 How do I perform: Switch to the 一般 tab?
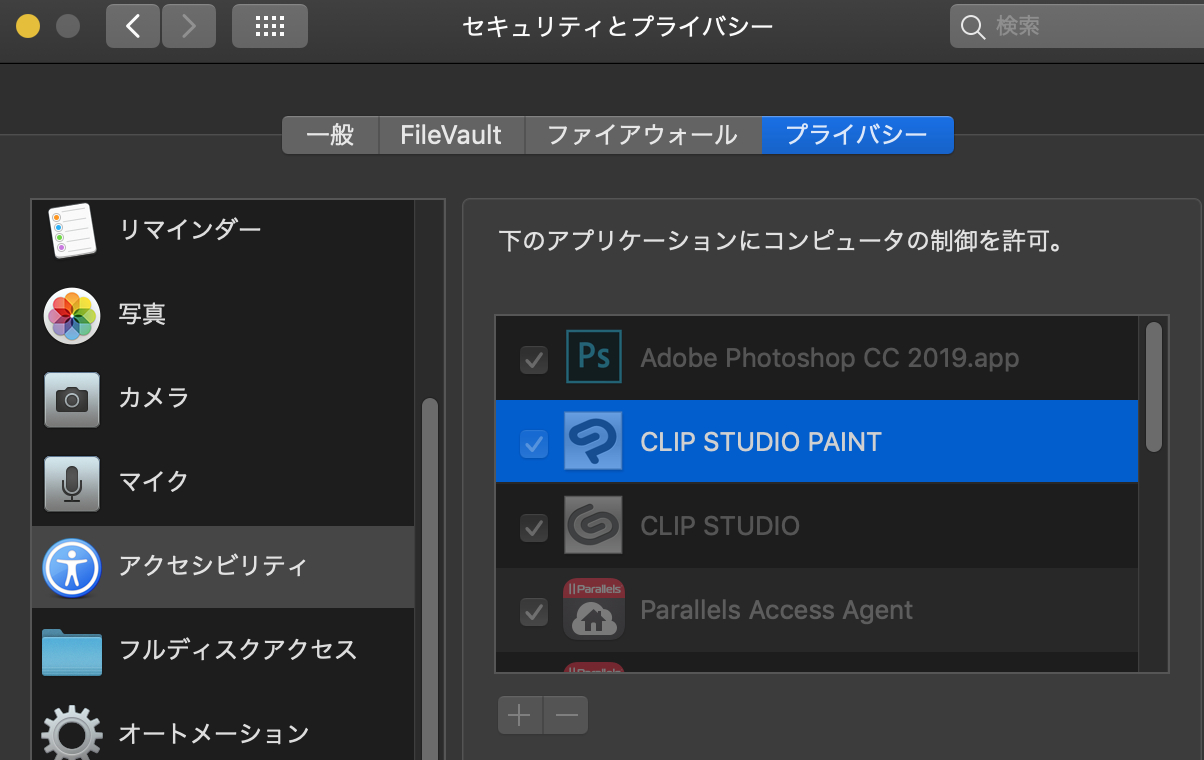tap(330, 135)
